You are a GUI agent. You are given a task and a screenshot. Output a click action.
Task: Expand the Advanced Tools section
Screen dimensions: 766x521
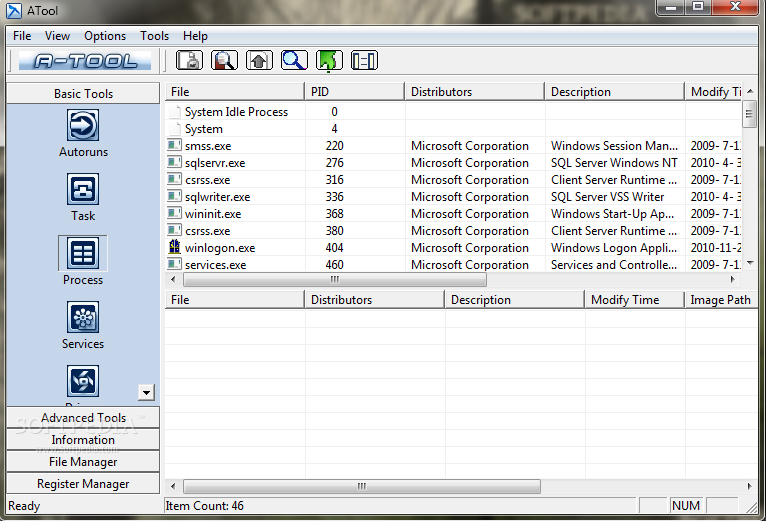tap(83, 418)
